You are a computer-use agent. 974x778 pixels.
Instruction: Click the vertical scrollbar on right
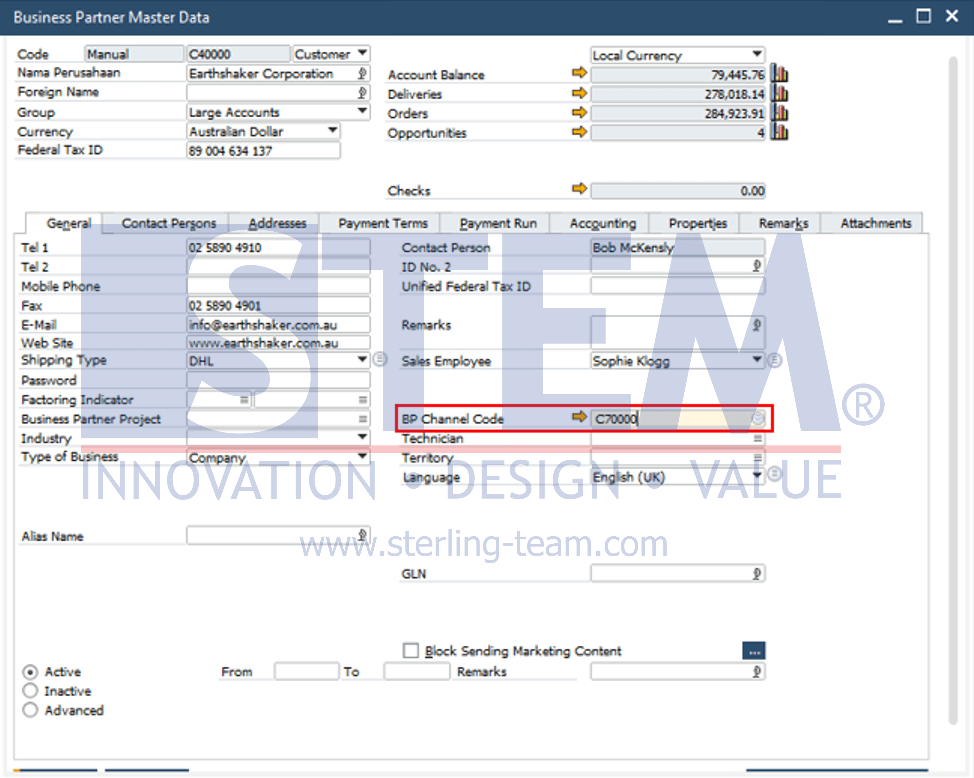(x=954, y=391)
